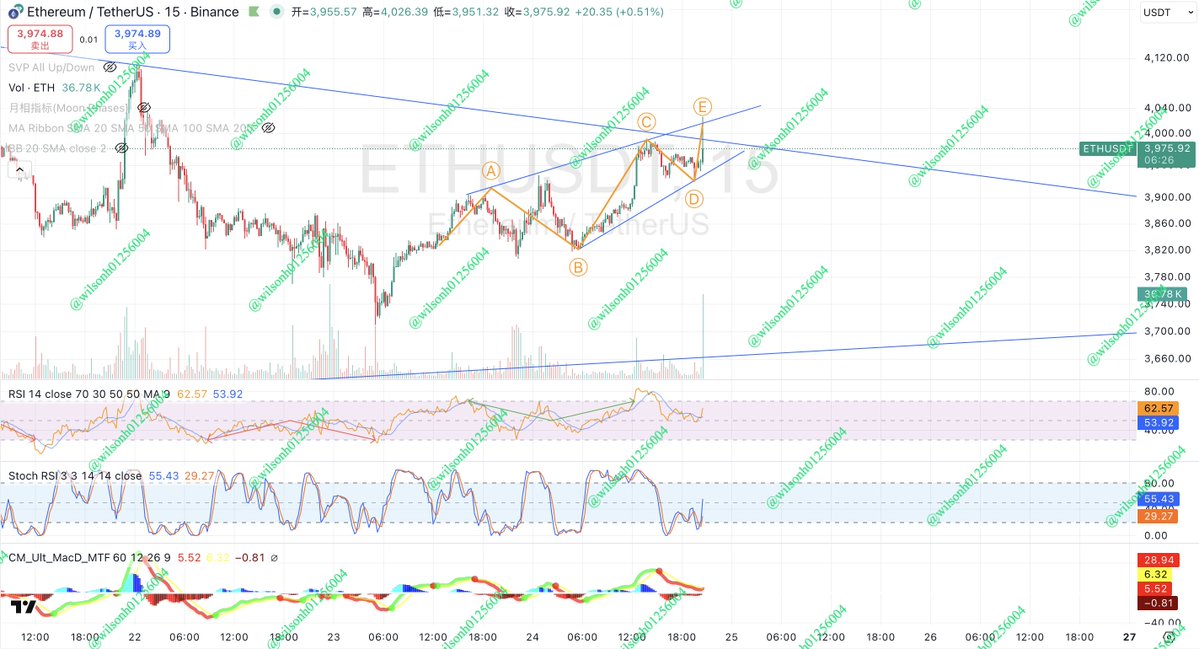
Task: Toggle visibility of SVP All Up/Down indicator
Action: click(x=109, y=67)
